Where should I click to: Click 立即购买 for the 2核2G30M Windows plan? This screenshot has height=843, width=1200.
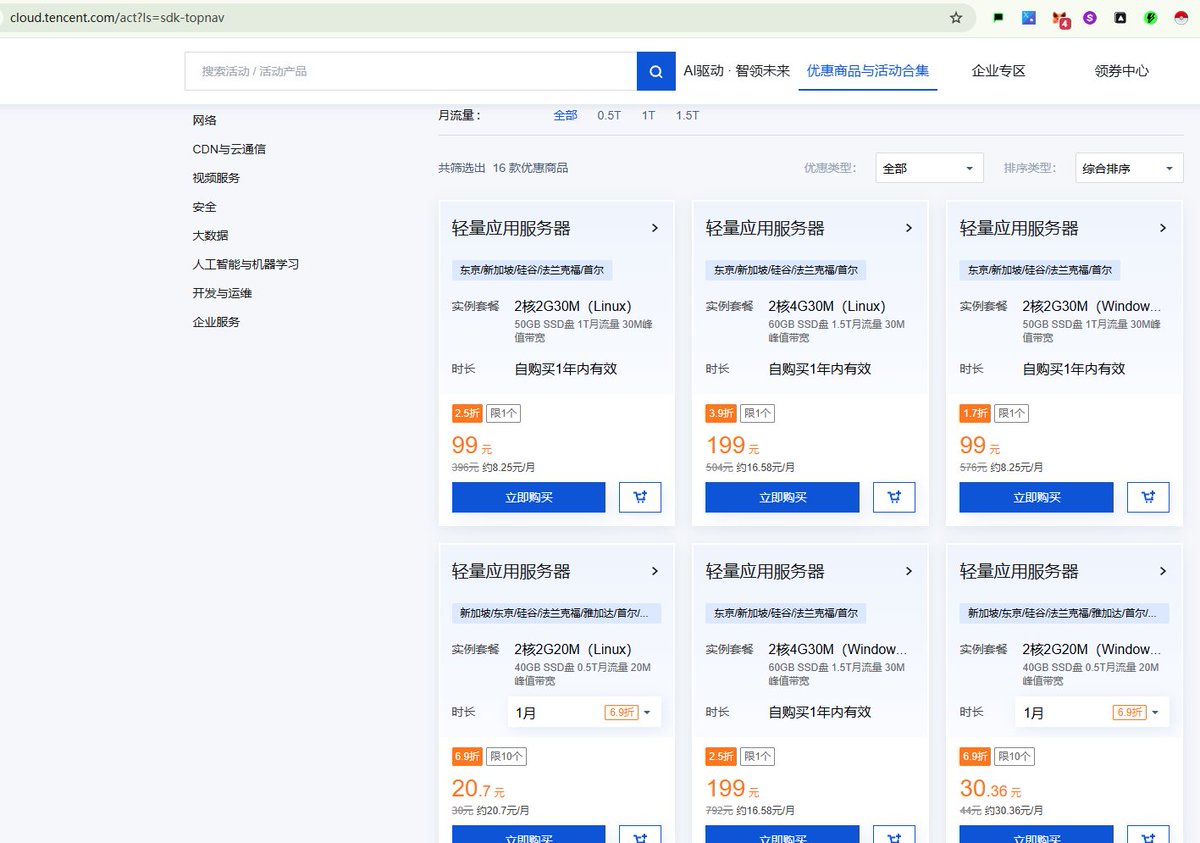pos(1037,497)
